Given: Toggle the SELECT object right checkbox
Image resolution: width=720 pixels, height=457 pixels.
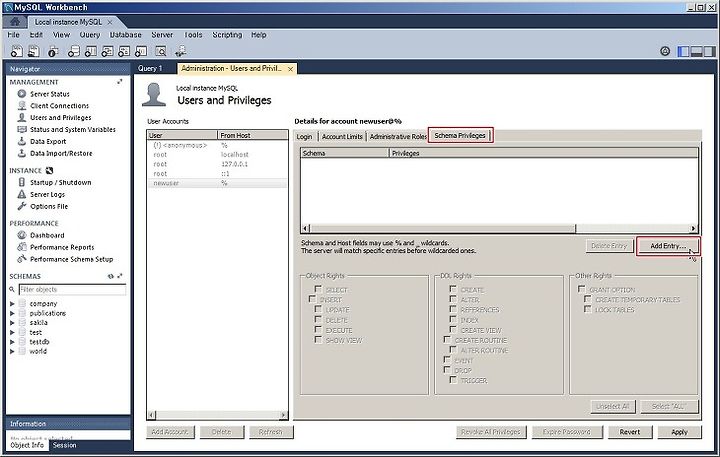Looking at the screenshot, I should click(318, 289).
